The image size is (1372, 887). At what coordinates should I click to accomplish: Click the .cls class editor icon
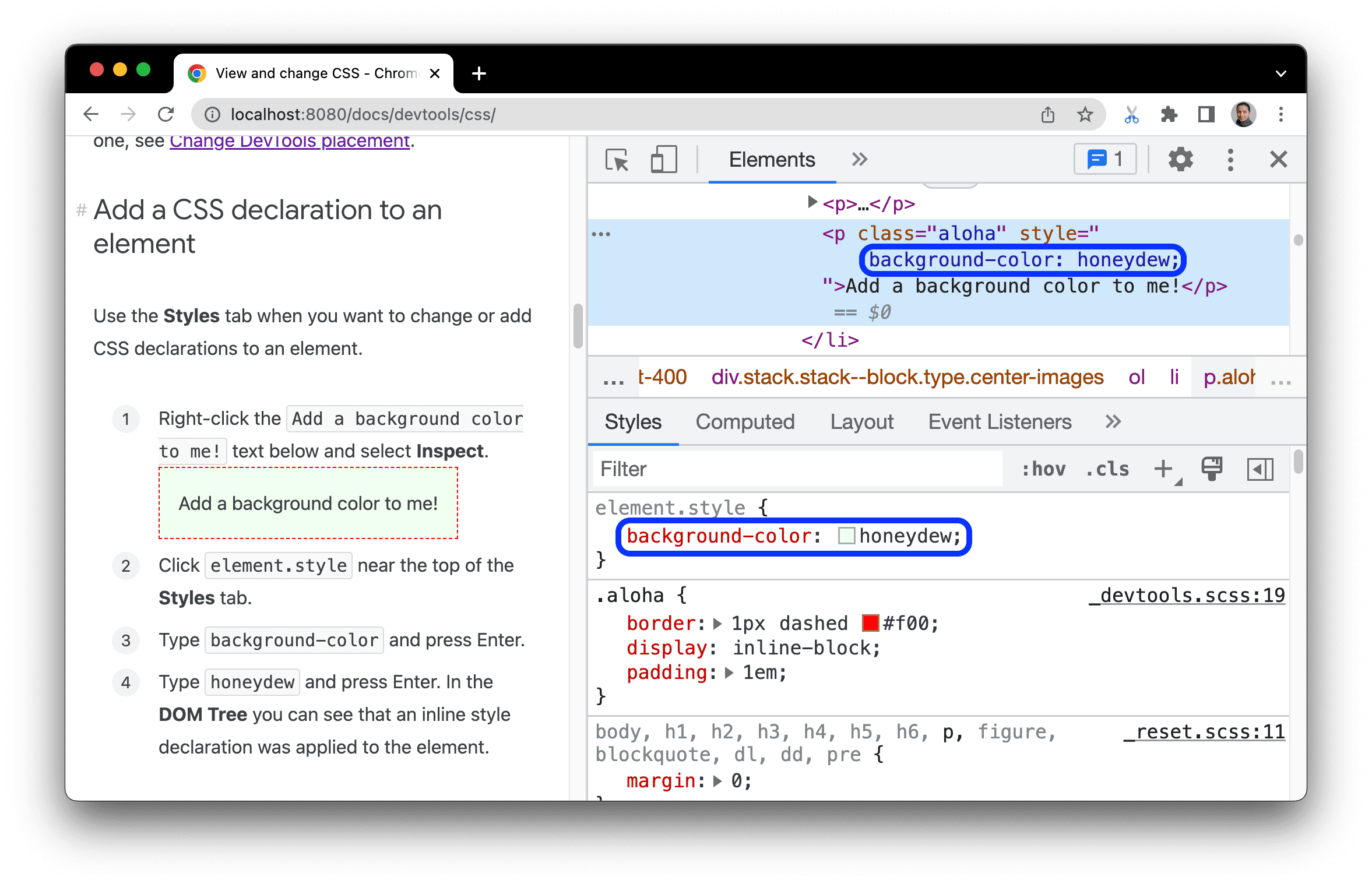(1112, 468)
